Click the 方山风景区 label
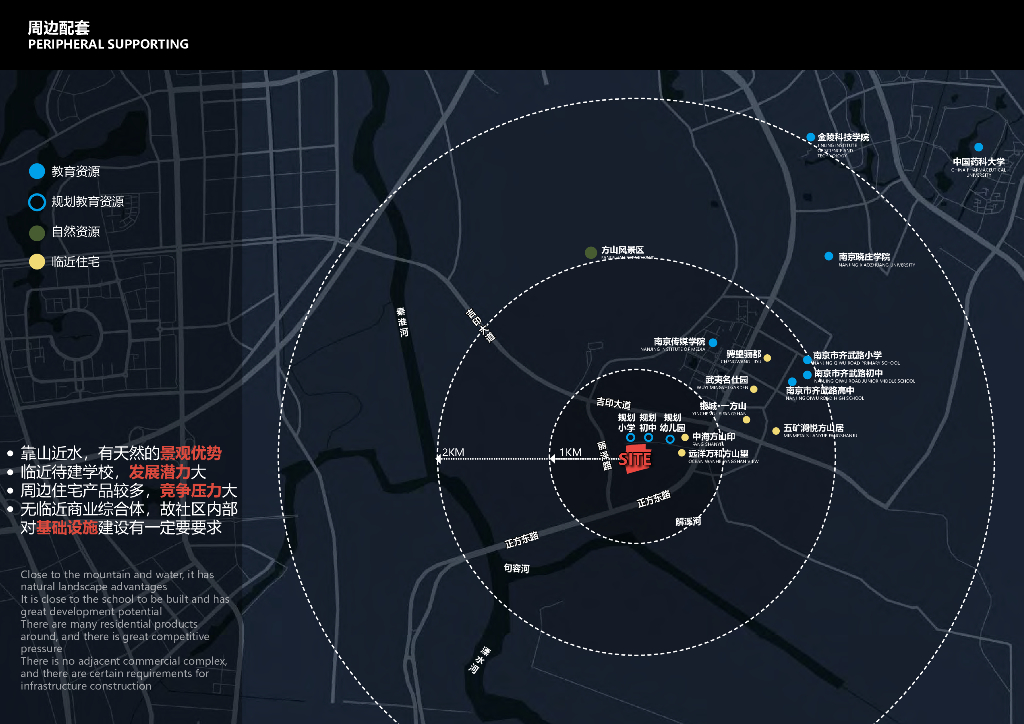The image size is (1024, 724). (622, 250)
